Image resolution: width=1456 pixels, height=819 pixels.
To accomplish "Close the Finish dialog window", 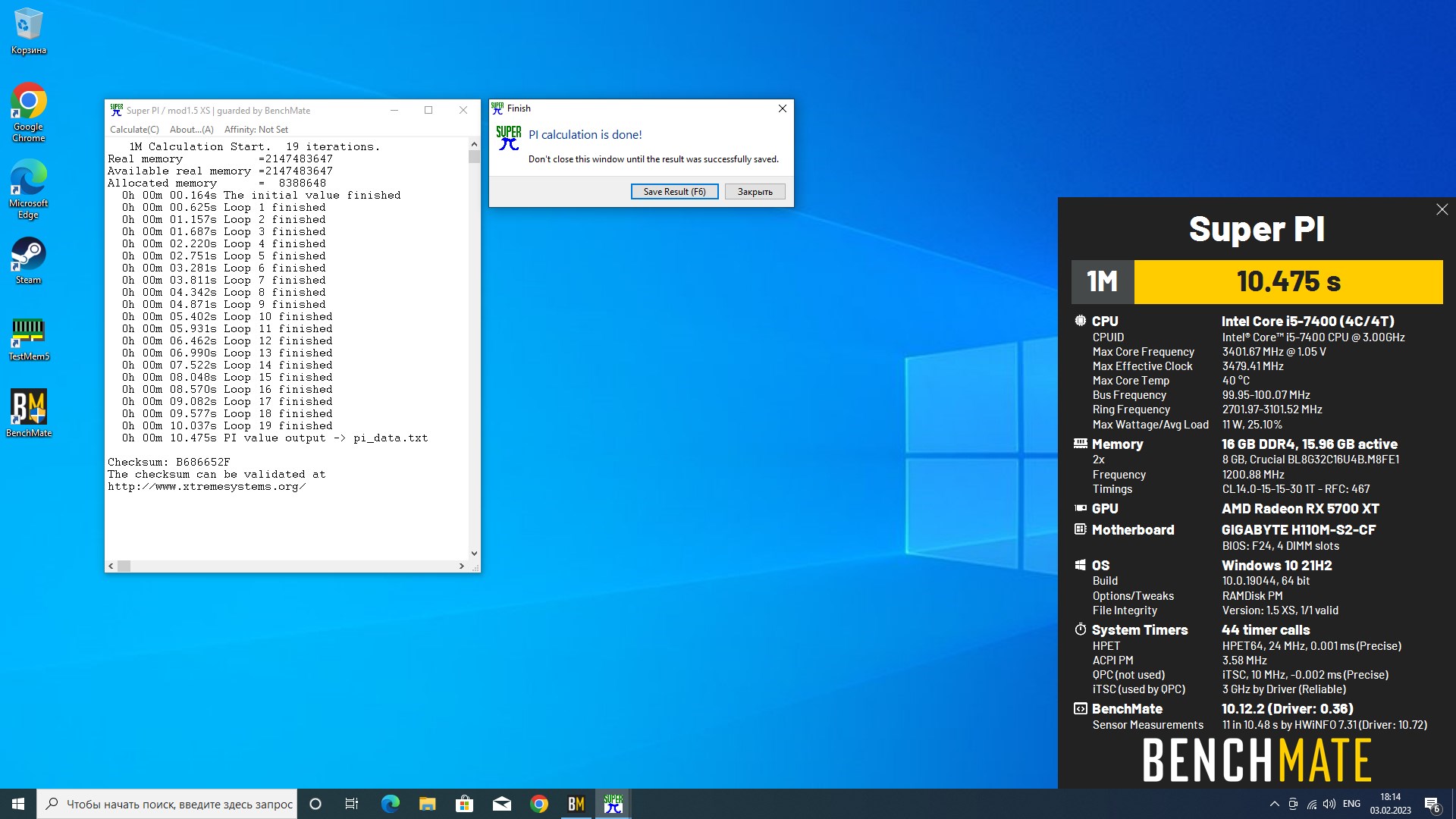I will [783, 108].
